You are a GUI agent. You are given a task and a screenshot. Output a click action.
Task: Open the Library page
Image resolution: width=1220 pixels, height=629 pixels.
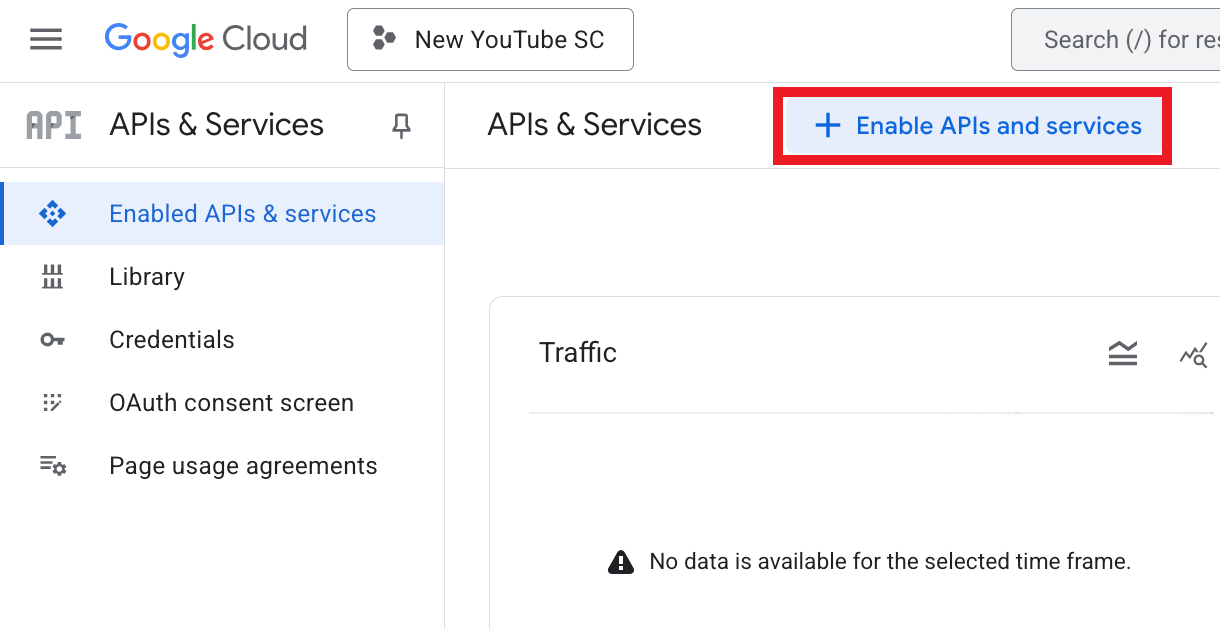click(x=147, y=277)
